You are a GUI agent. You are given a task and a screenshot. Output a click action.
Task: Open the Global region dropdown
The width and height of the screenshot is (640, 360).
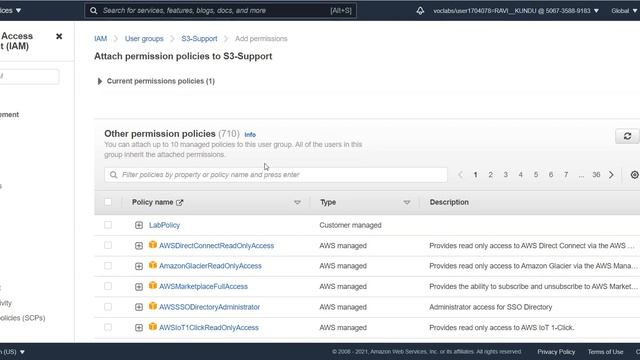click(624, 11)
